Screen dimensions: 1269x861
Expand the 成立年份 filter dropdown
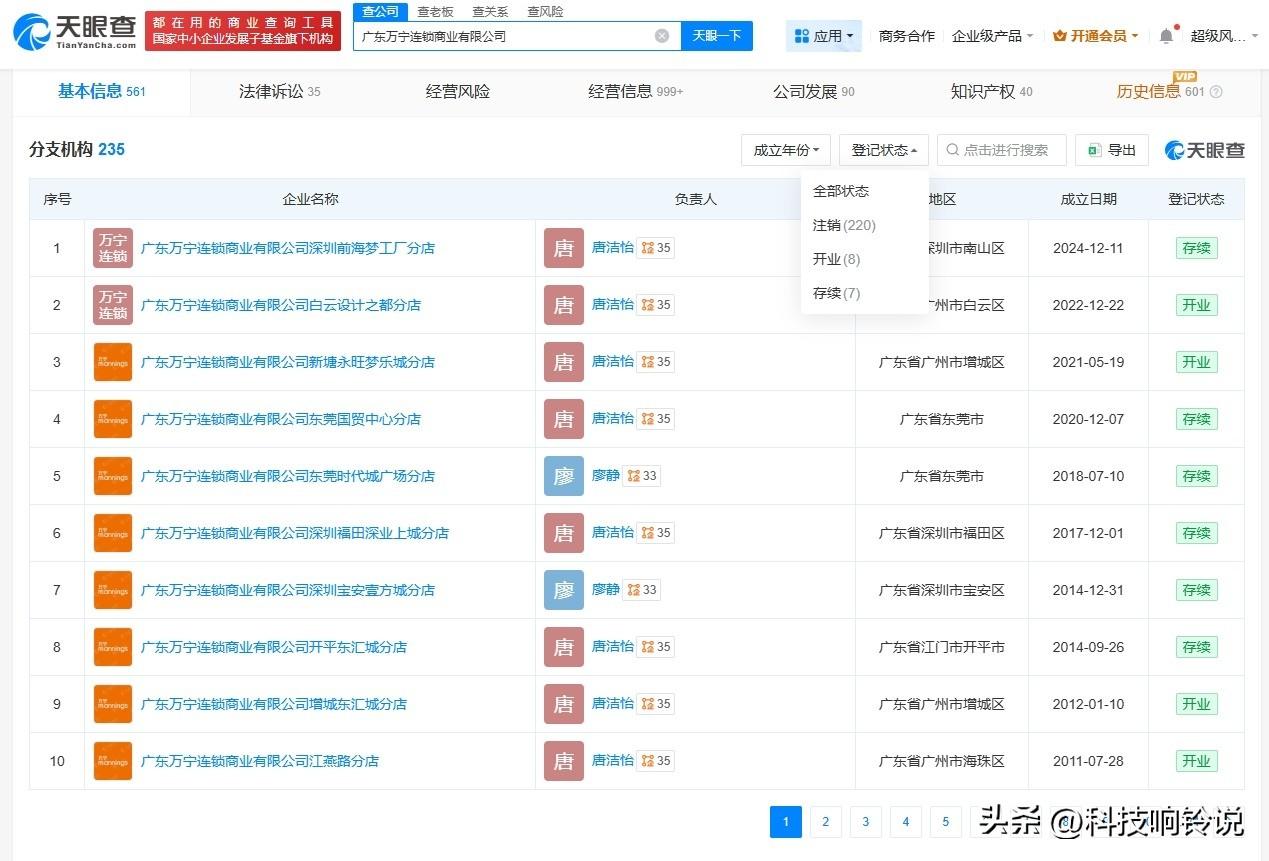click(786, 150)
